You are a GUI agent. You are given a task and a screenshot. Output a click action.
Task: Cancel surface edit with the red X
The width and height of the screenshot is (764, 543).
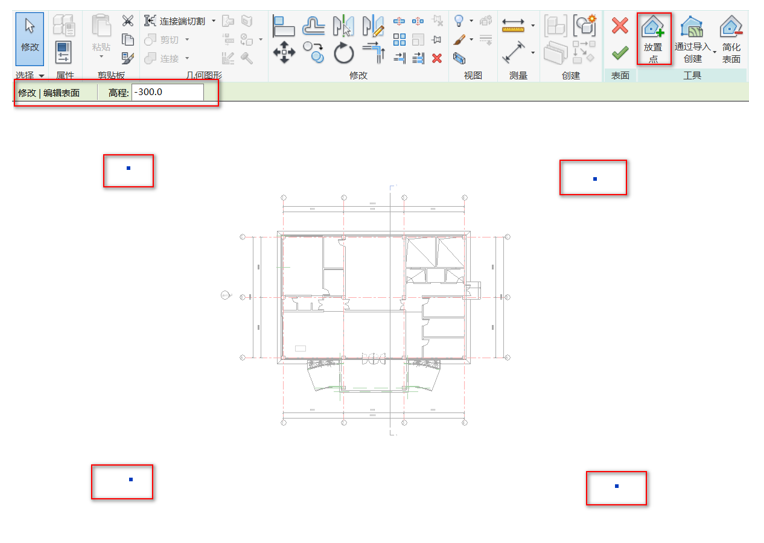pyautogui.click(x=620, y=26)
